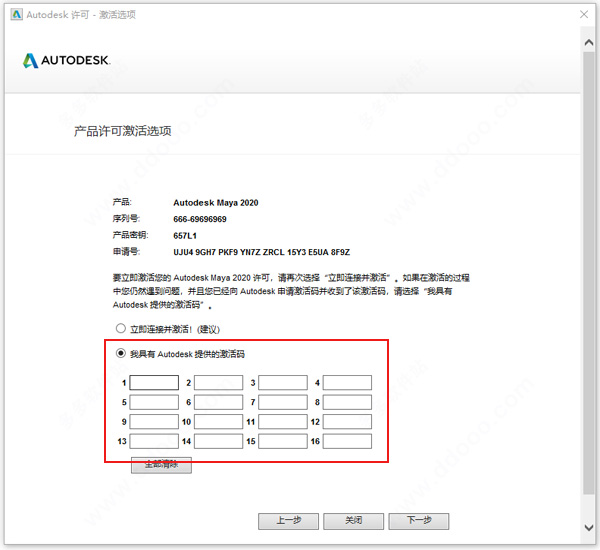Select the 立即连接并激活 radio option

coord(121,328)
